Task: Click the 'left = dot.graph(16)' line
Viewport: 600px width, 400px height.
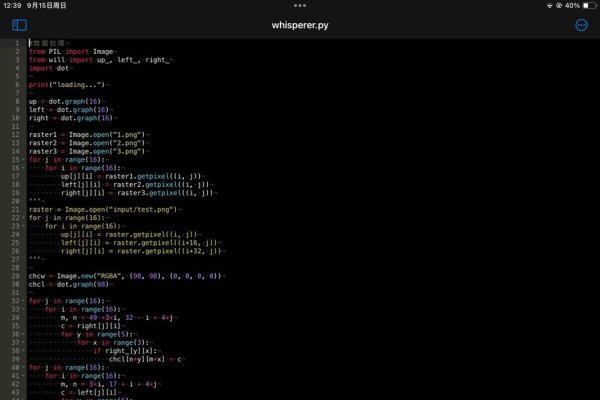Action: (x=70, y=110)
